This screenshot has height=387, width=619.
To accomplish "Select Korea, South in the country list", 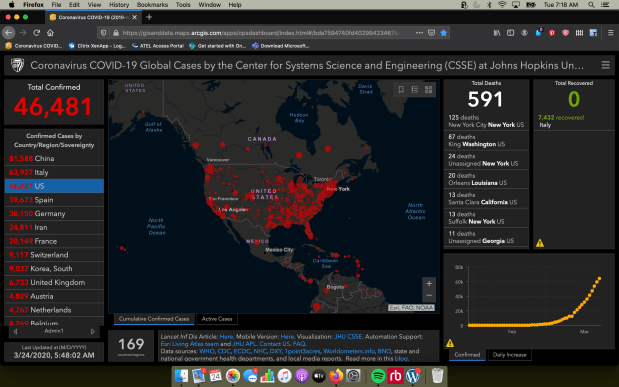I will pos(54,269).
